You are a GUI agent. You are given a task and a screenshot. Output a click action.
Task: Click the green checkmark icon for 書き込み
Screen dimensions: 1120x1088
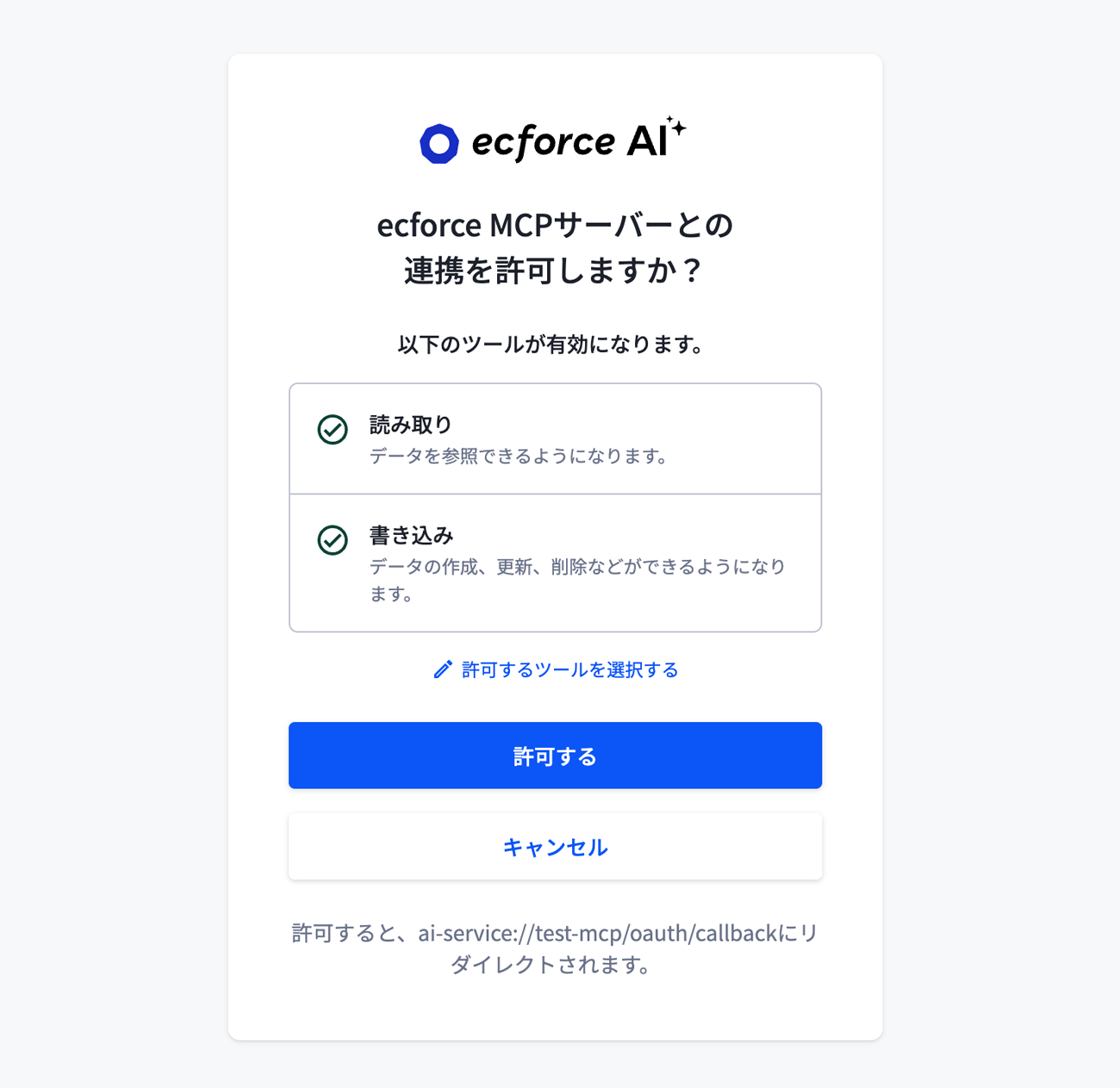coord(333,540)
